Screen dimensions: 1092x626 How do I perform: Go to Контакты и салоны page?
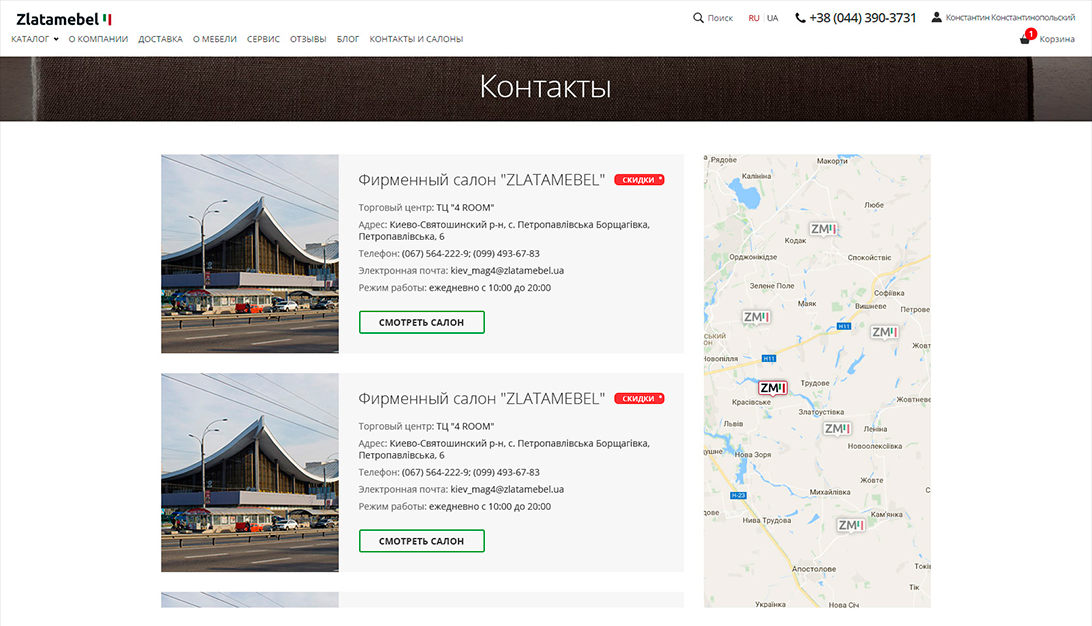[x=416, y=39]
